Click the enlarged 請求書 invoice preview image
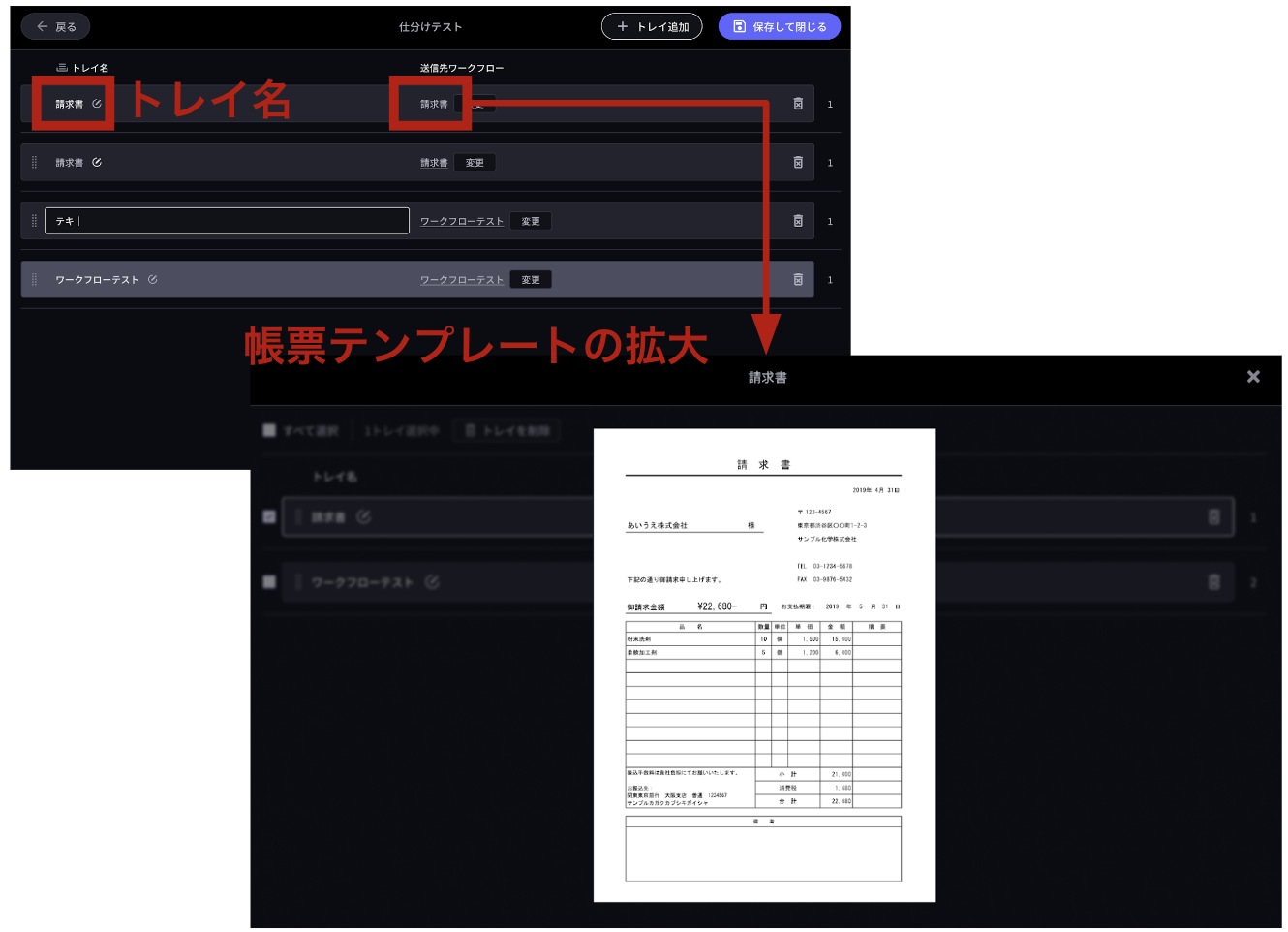 click(x=764, y=665)
